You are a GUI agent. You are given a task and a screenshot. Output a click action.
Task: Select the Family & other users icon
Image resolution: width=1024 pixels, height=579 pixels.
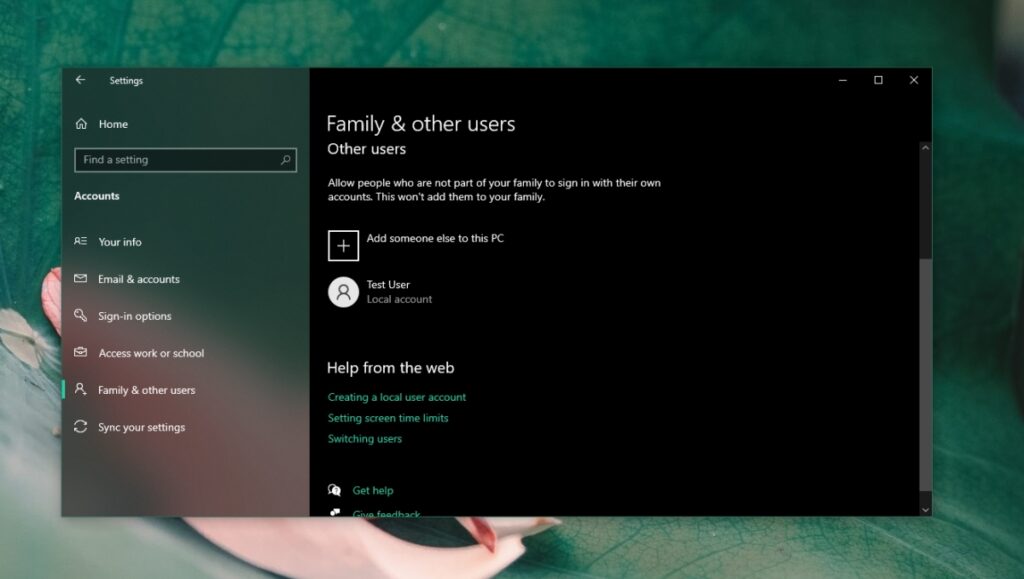tap(82, 390)
